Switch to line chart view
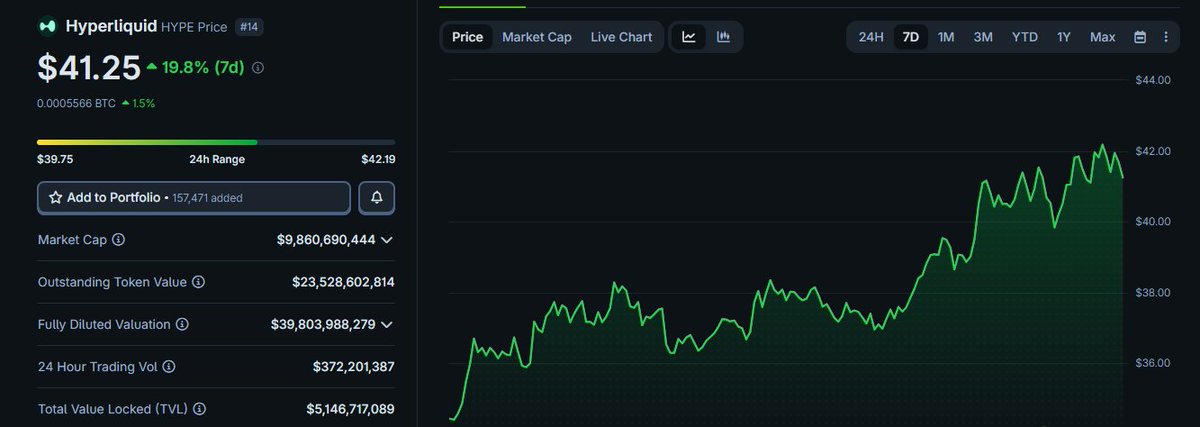The width and height of the screenshot is (1200, 427). 689,37
